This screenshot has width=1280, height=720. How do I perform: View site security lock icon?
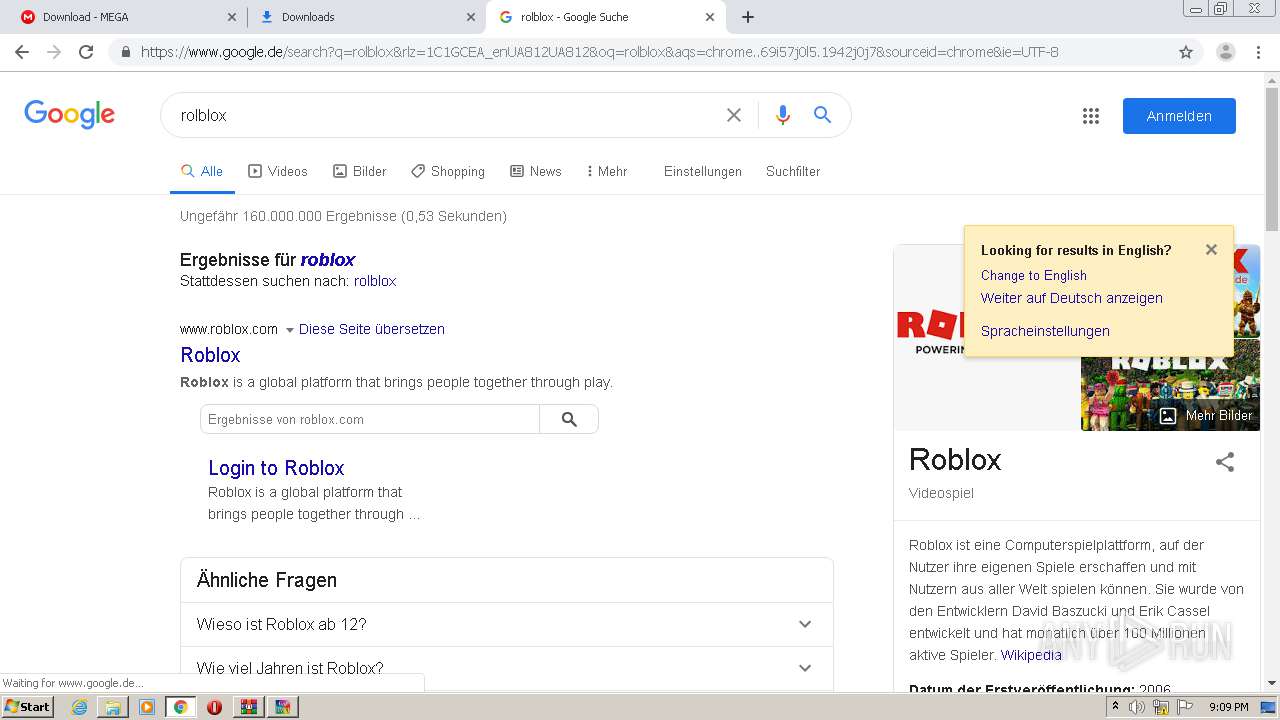tap(126, 52)
